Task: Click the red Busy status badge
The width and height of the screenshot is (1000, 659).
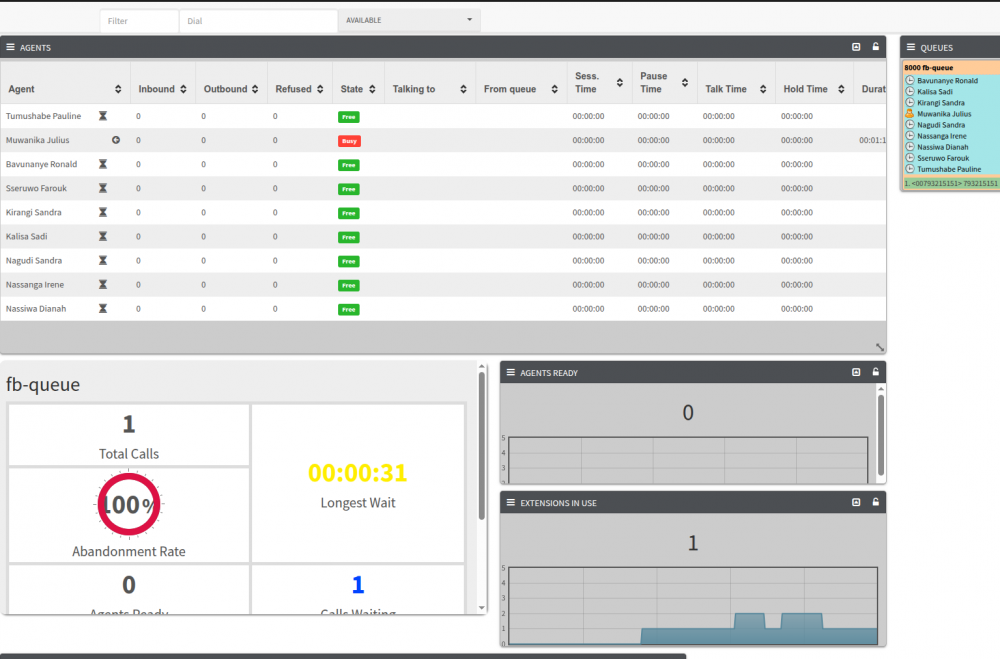Action: click(349, 141)
